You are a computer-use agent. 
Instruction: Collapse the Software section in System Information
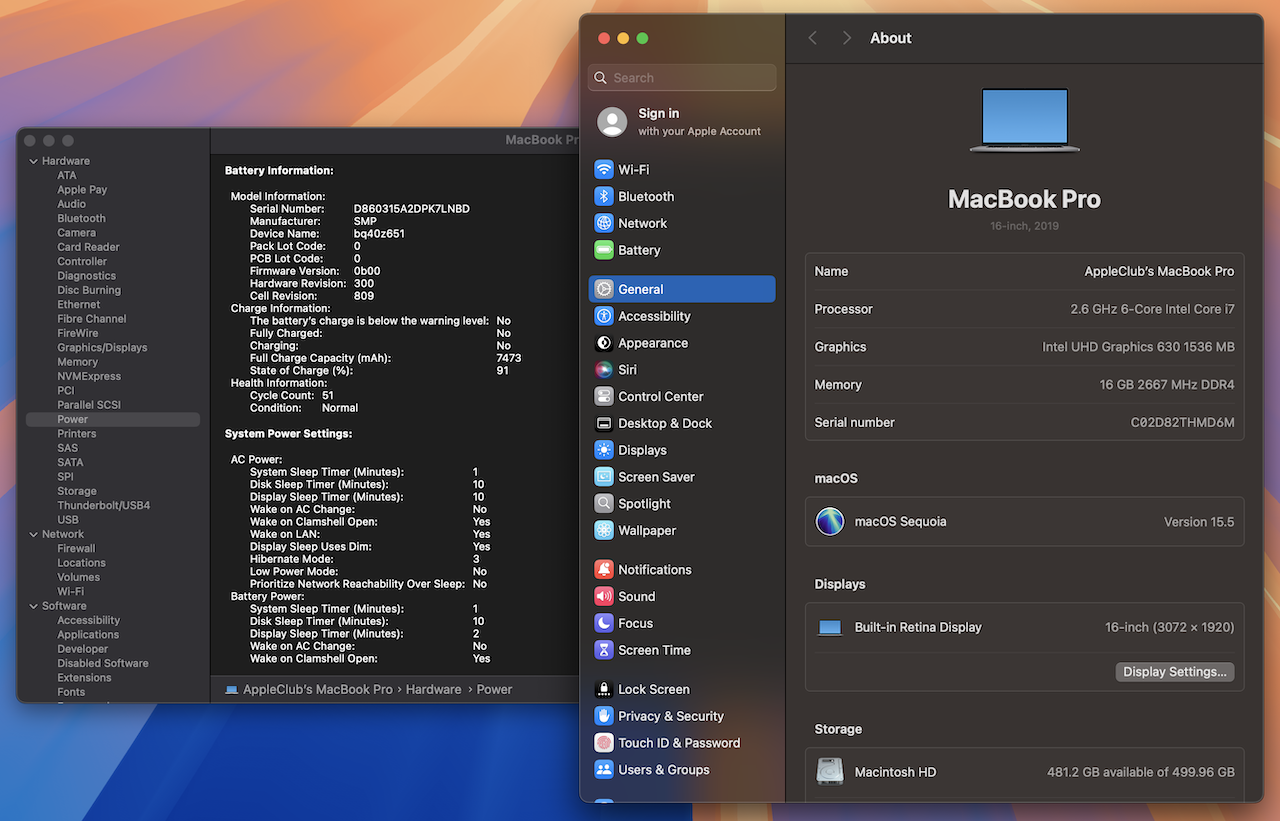click(x=33, y=606)
